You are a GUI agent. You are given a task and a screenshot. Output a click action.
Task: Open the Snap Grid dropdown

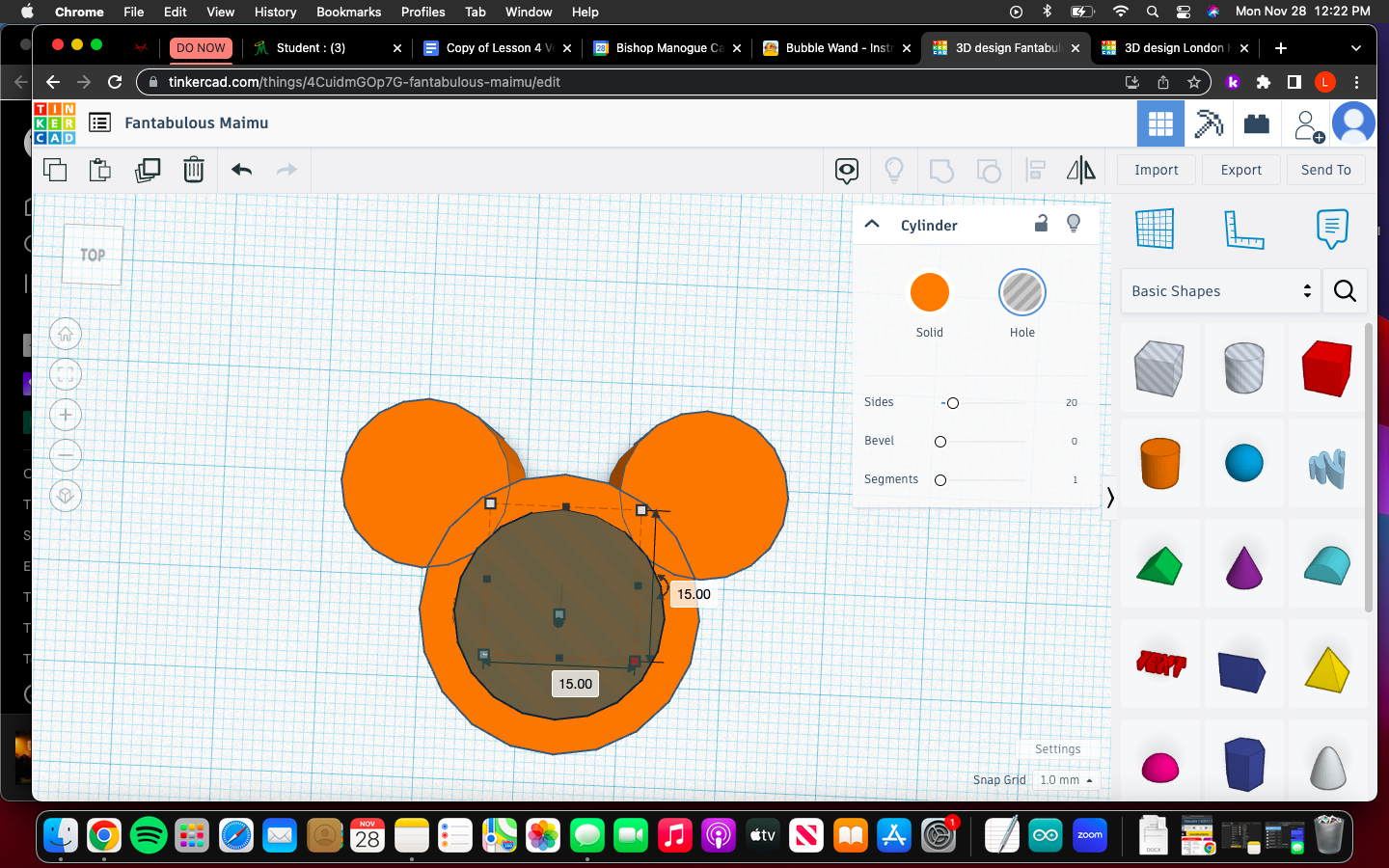coord(1065,781)
